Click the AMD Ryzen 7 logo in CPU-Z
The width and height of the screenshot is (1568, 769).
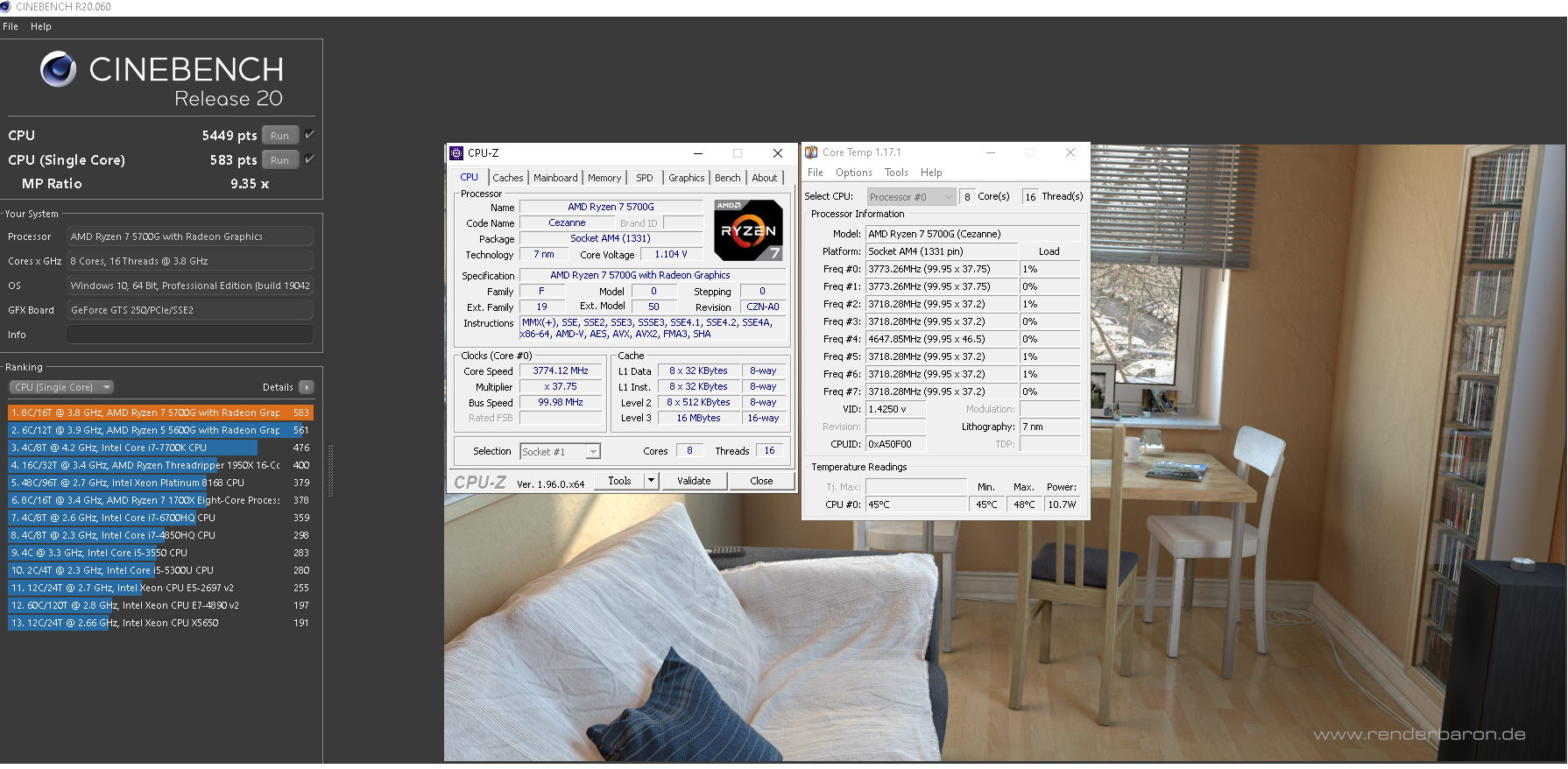coord(748,230)
